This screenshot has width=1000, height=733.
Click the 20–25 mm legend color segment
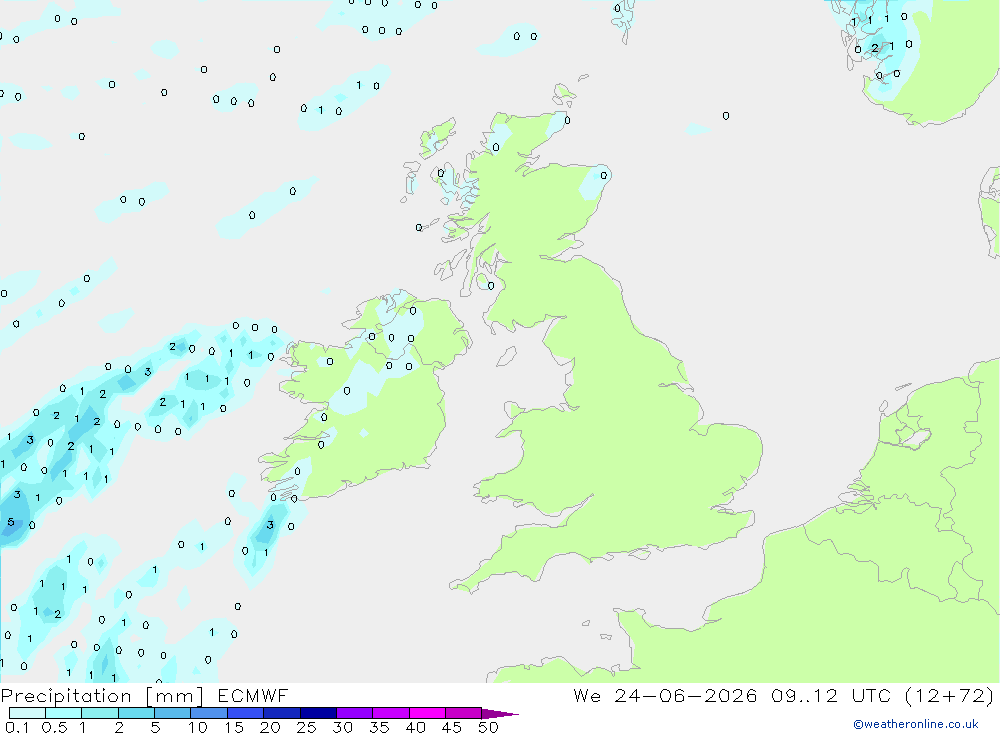coord(282,713)
